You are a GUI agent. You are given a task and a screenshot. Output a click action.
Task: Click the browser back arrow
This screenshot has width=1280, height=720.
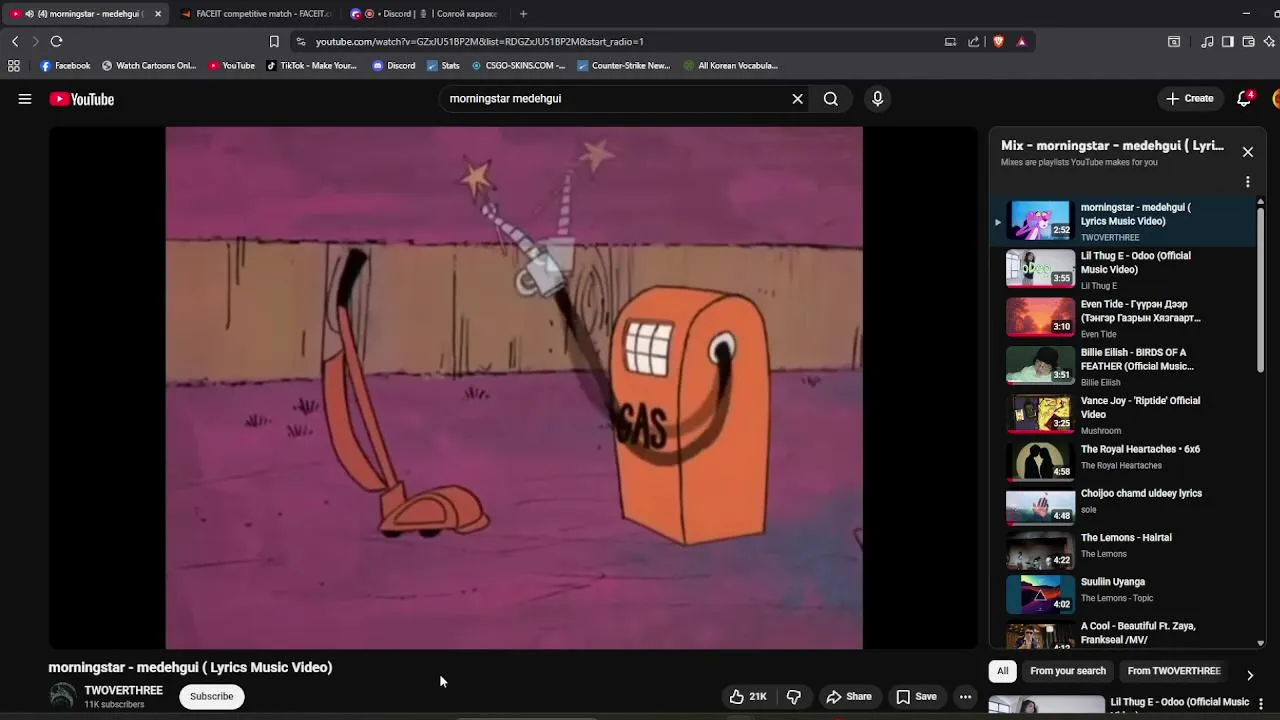point(15,41)
